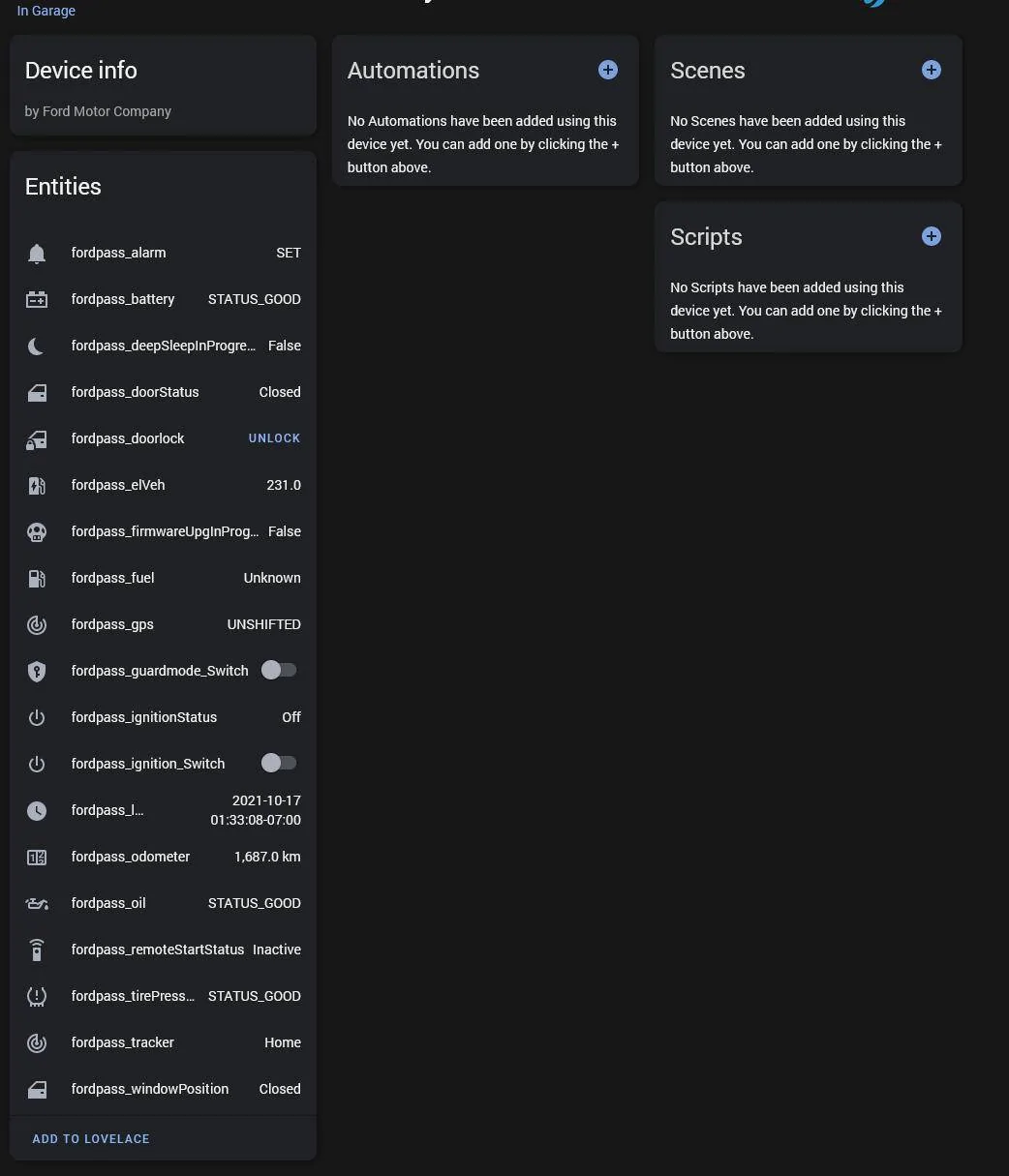The width and height of the screenshot is (1009, 1176).
Task: Click the clock icon beside the 2021-10-17 timestamp
Action: coord(37,810)
